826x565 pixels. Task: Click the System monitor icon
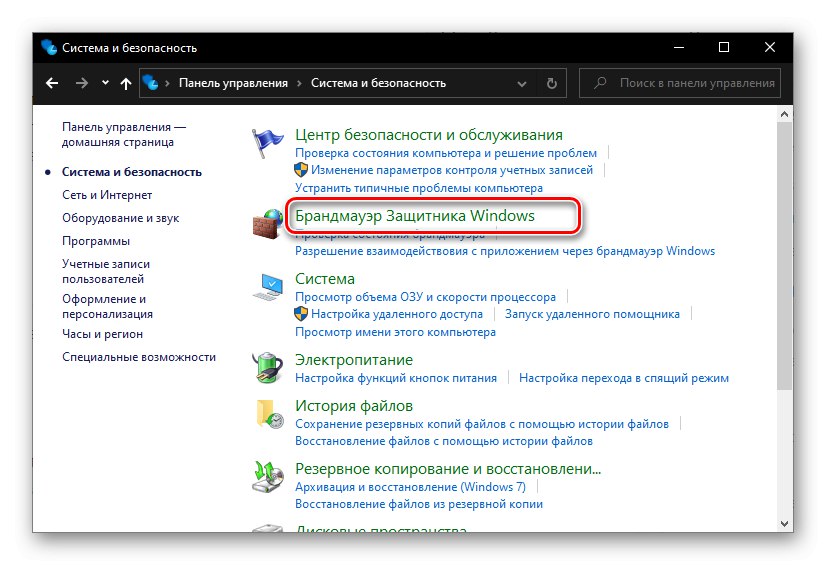tap(268, 287)
